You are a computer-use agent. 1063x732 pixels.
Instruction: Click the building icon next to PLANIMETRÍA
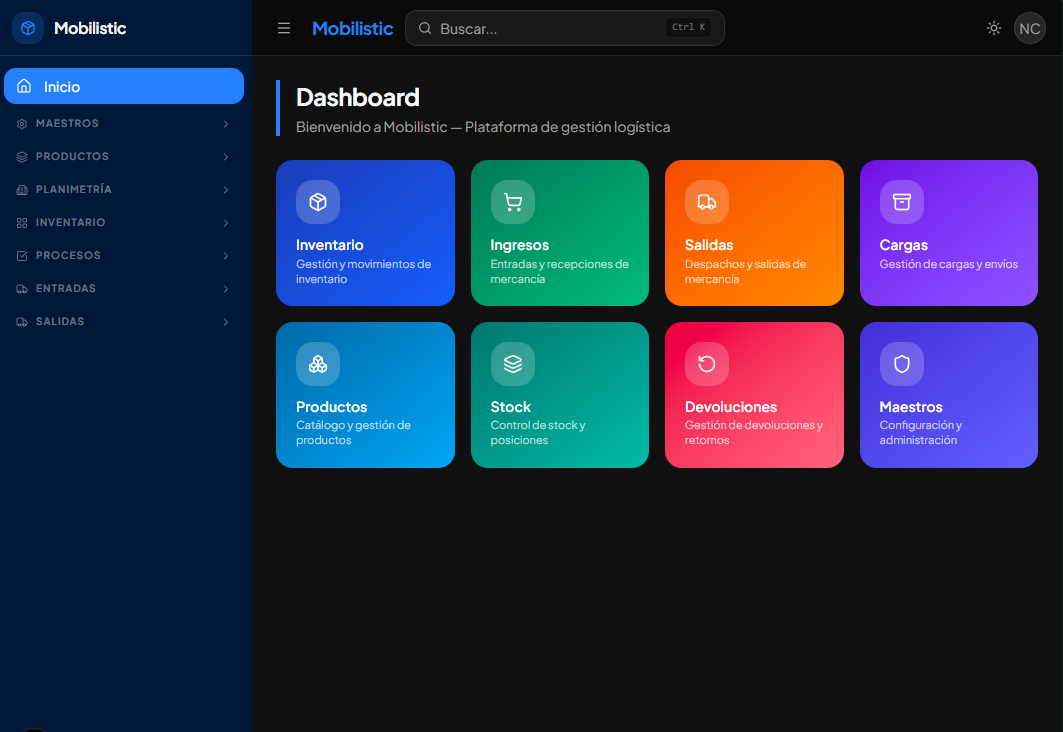(22, 190)
